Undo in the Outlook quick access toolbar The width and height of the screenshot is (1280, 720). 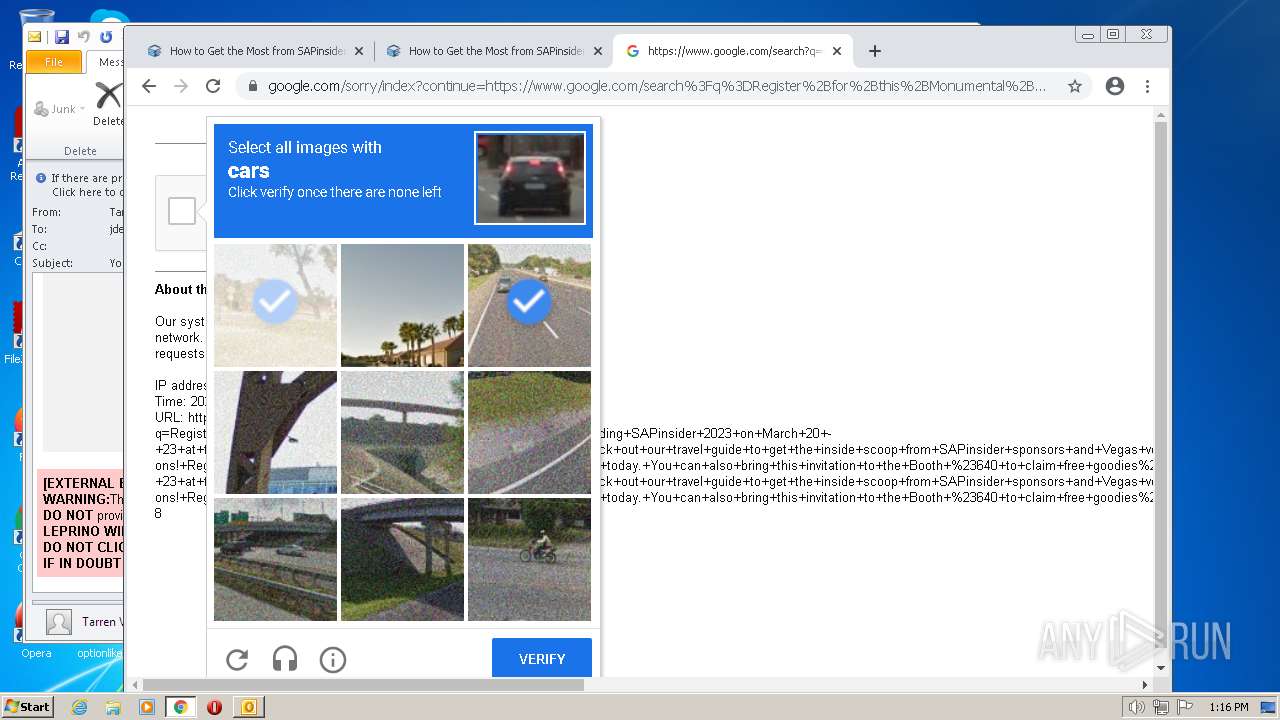pyautogui.click(x=84, y=37)
